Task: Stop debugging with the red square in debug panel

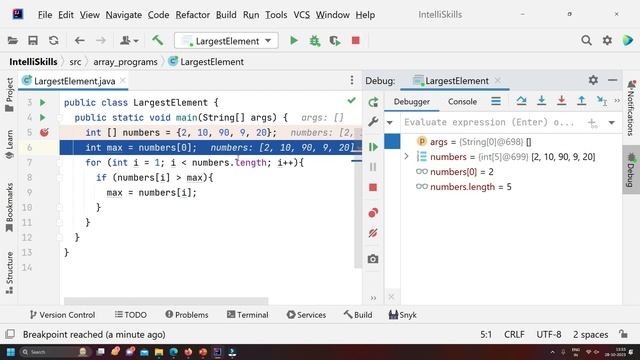Action: [373, 187]
